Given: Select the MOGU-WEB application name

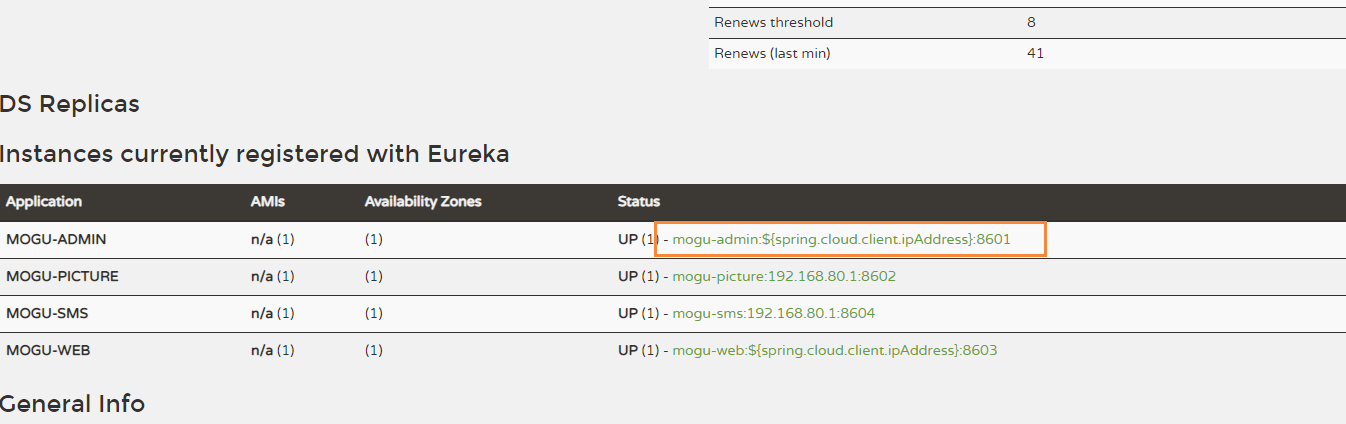Looking at the screenshot, I should (x=48, y=351).
